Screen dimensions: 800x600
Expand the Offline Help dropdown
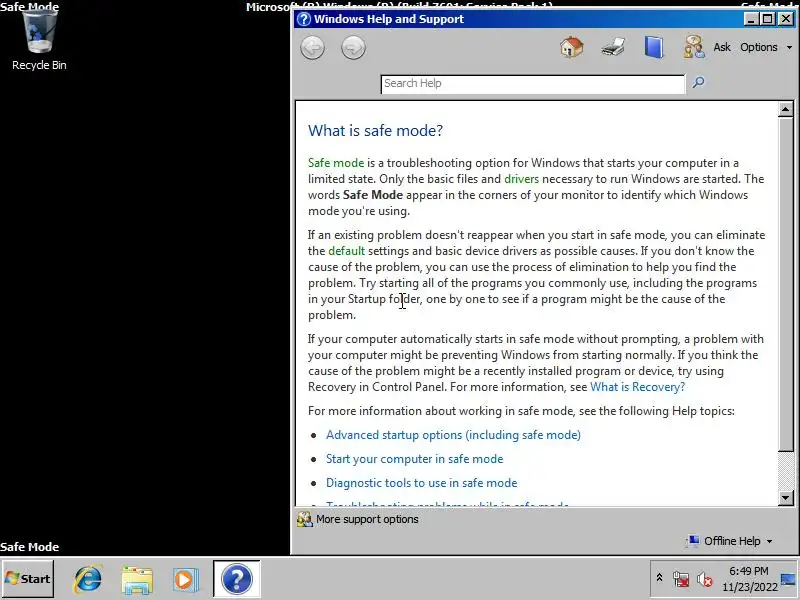pyautogui.click(x=738, y=541)
